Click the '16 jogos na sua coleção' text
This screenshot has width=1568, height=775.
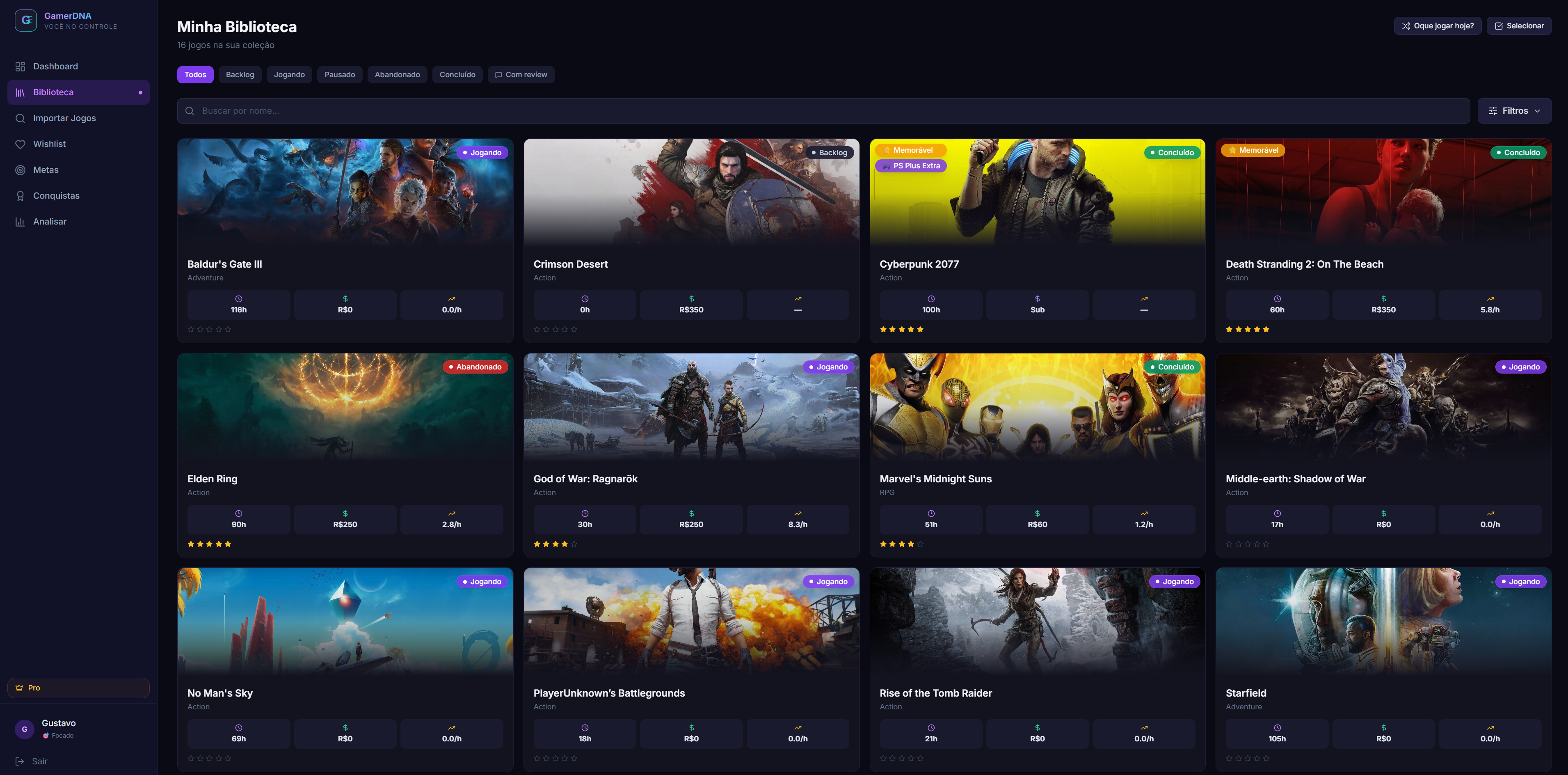[226, 45]
